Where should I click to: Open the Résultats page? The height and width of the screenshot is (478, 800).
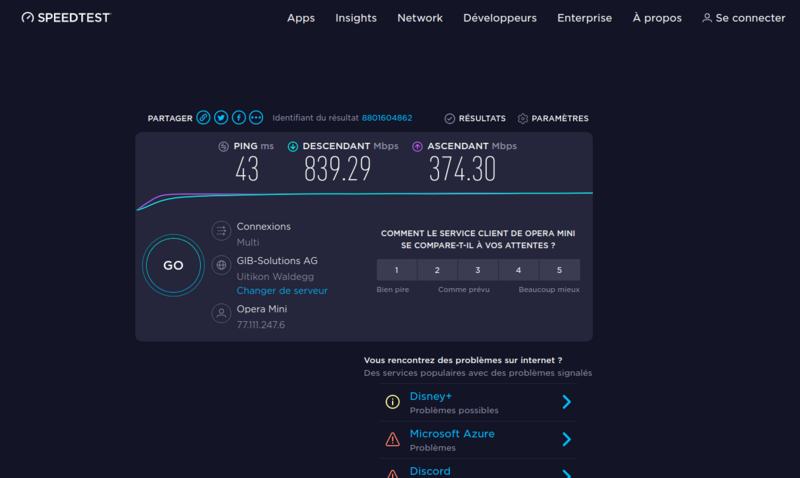click(x=482, y=118)
